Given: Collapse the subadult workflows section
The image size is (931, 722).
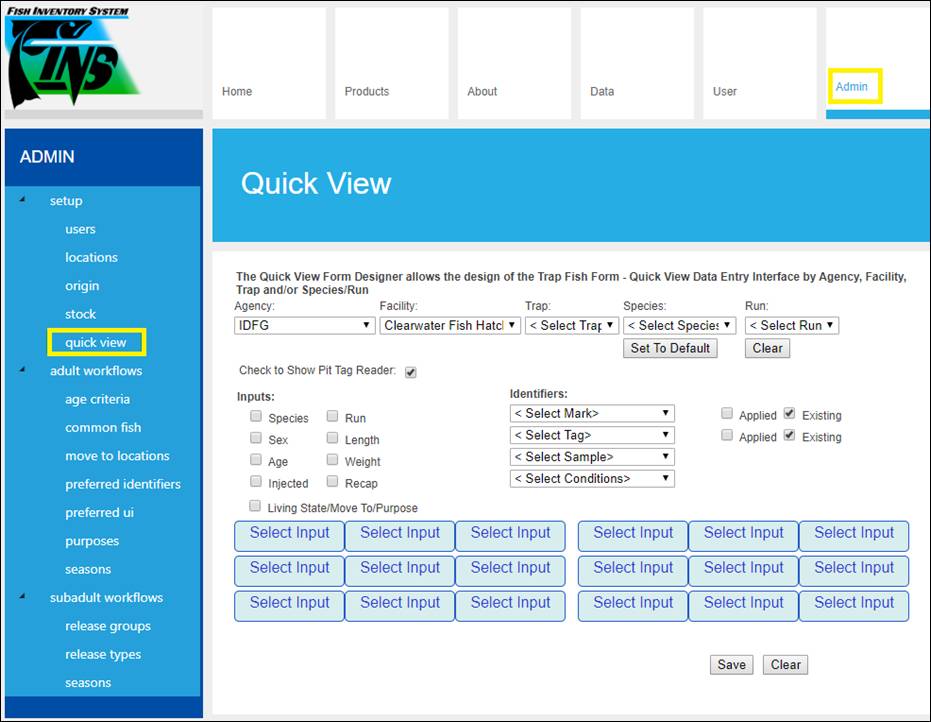Looking at the screenshot, I should [x=23, y=597].
